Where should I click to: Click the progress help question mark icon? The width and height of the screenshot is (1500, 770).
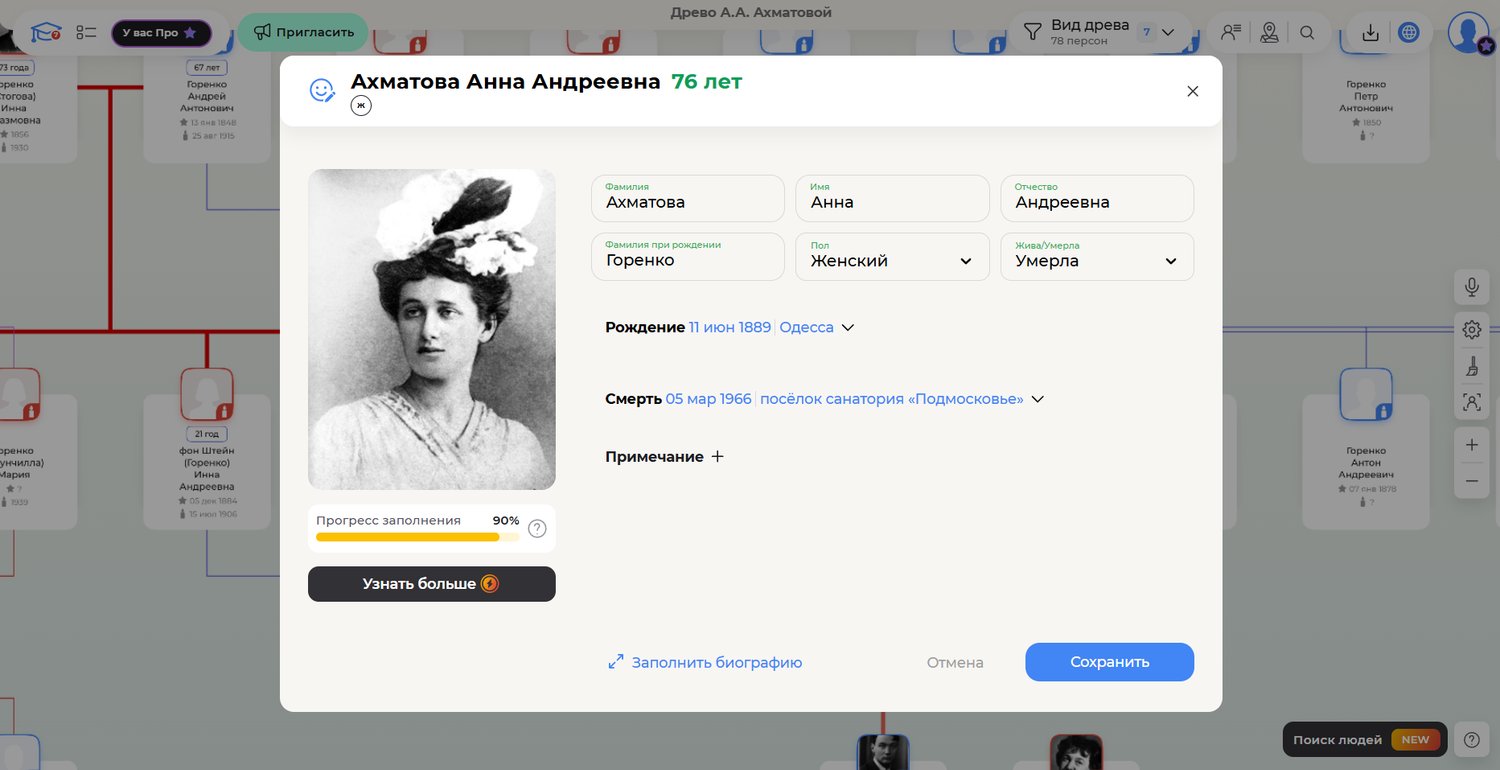(x=537, y=529)
